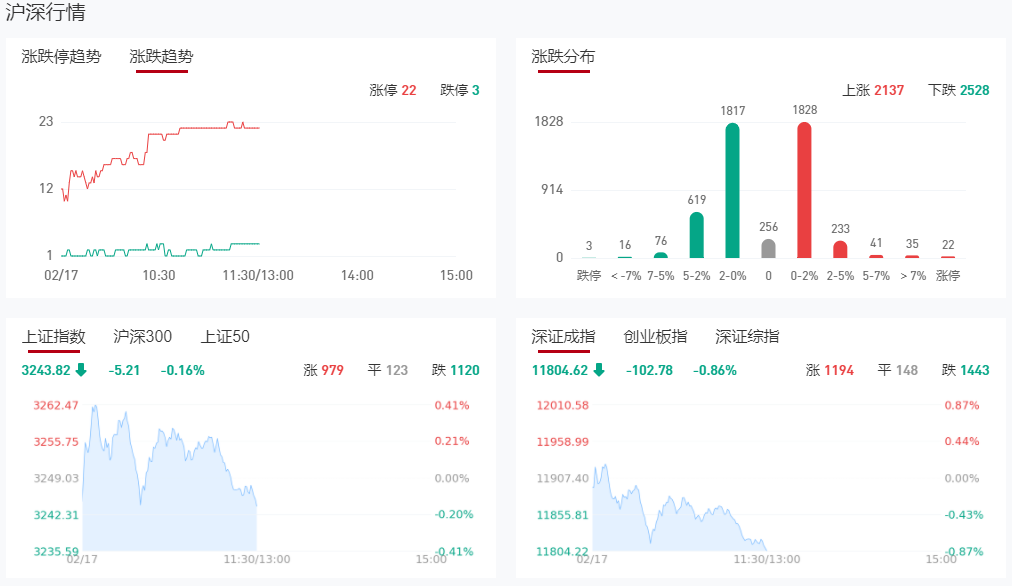Show the 上证50 index chart
Screen dimensions: 1012x586
225,337
